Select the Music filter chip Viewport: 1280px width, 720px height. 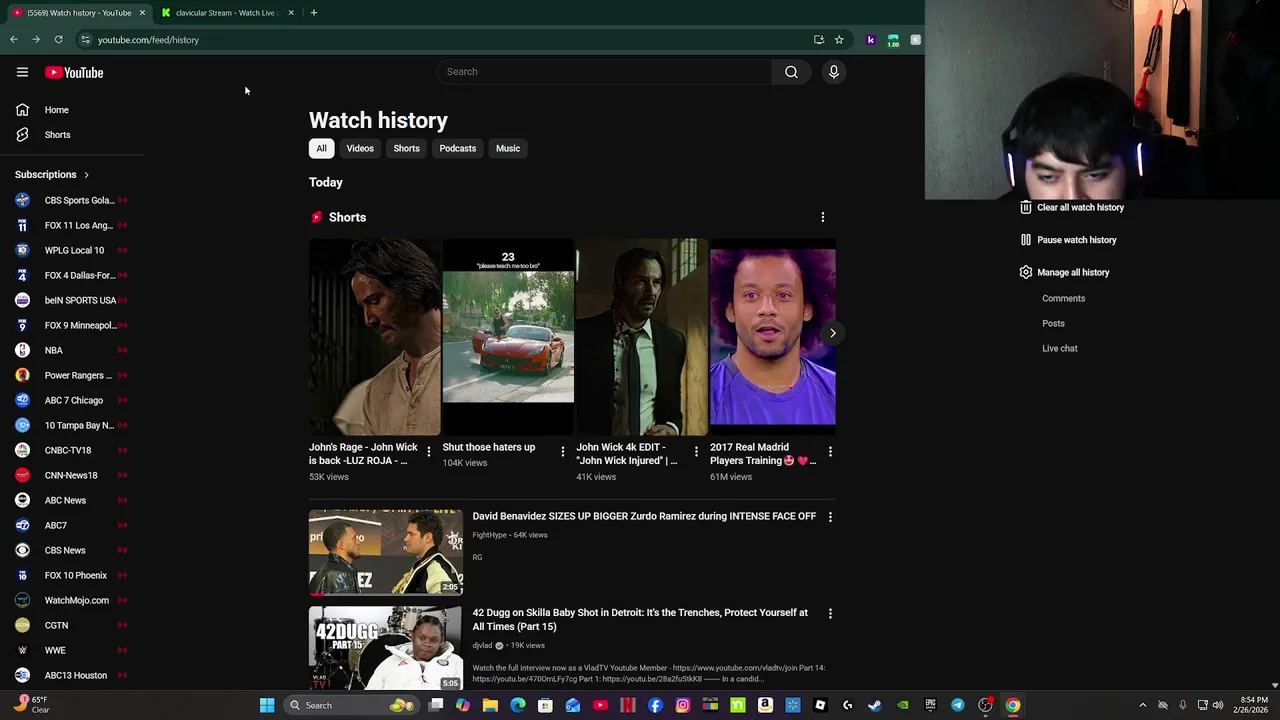508,148
